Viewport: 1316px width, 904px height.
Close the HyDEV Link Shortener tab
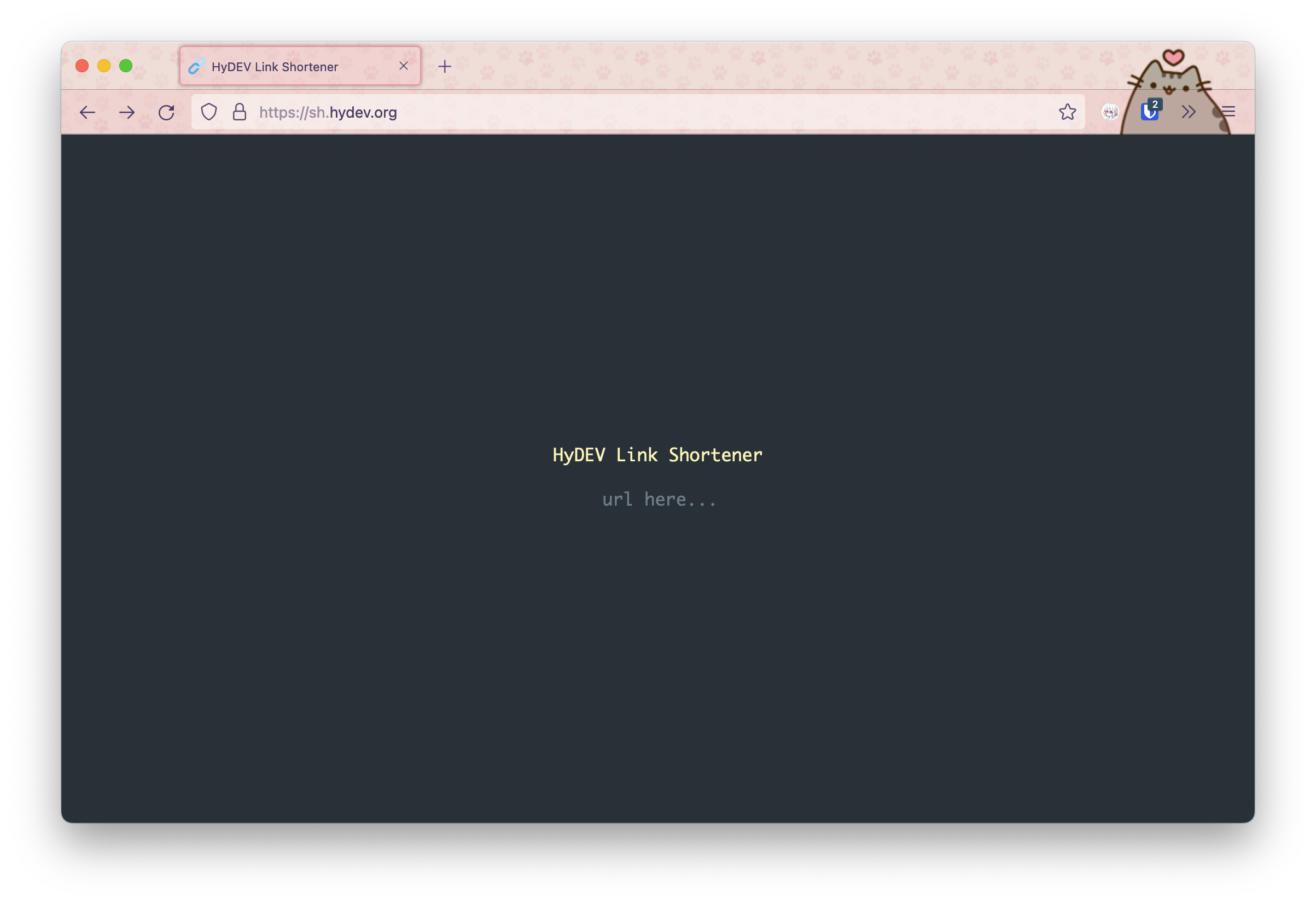pos(404,66)
